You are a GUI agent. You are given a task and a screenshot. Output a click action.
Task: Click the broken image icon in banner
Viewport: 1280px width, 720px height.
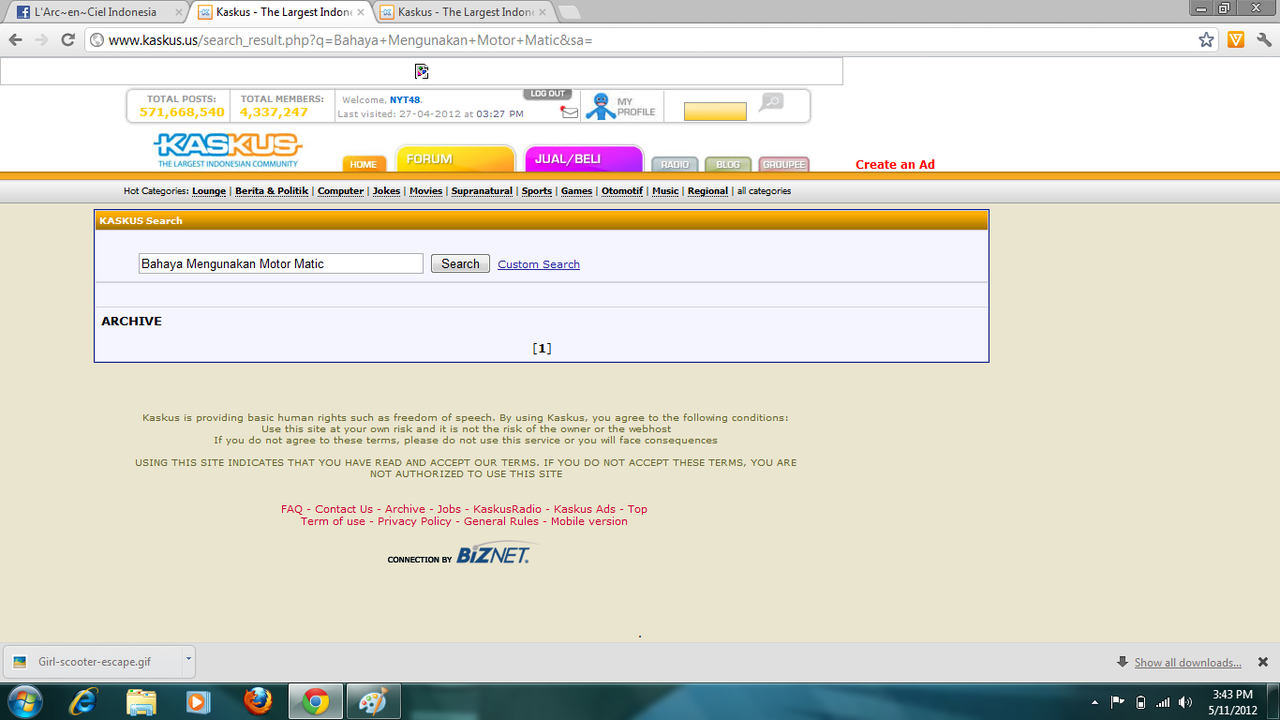pos(421,71)
